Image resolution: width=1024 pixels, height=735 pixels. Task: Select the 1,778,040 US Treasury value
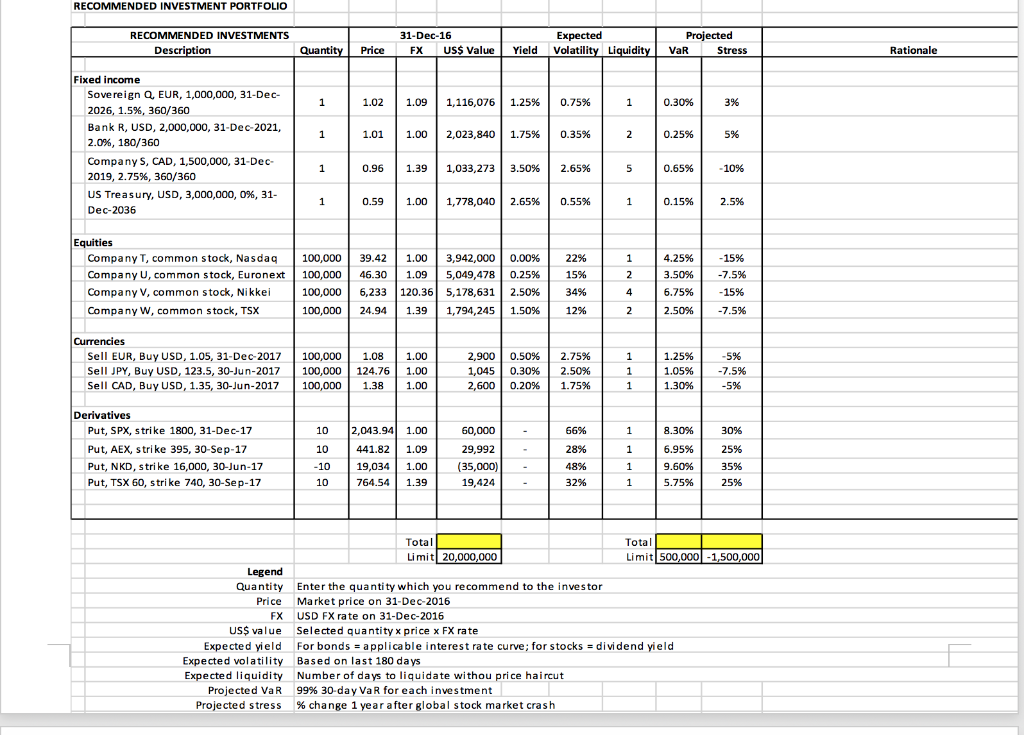point(470,202)
